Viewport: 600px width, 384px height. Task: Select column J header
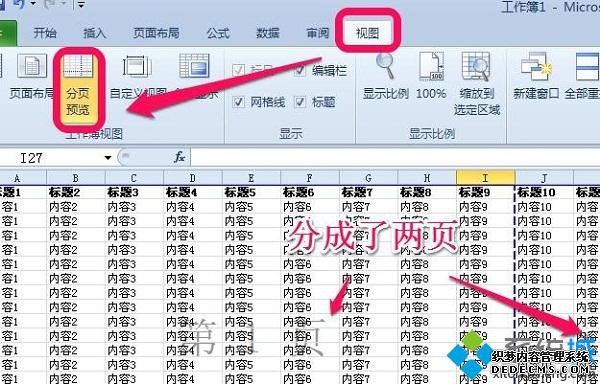click(x=544, y=178)
